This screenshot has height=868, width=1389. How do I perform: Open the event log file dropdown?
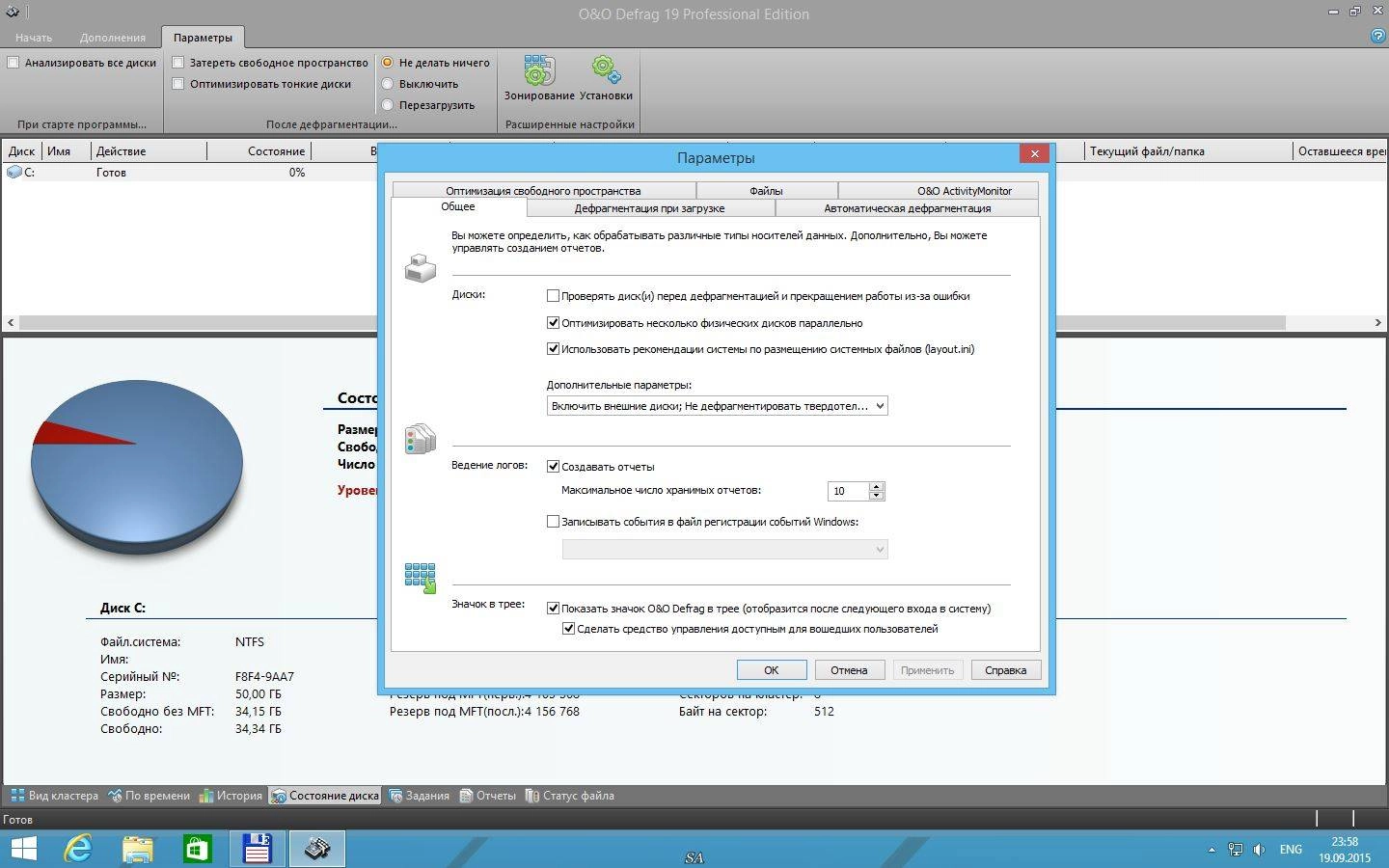click(724, 550)
